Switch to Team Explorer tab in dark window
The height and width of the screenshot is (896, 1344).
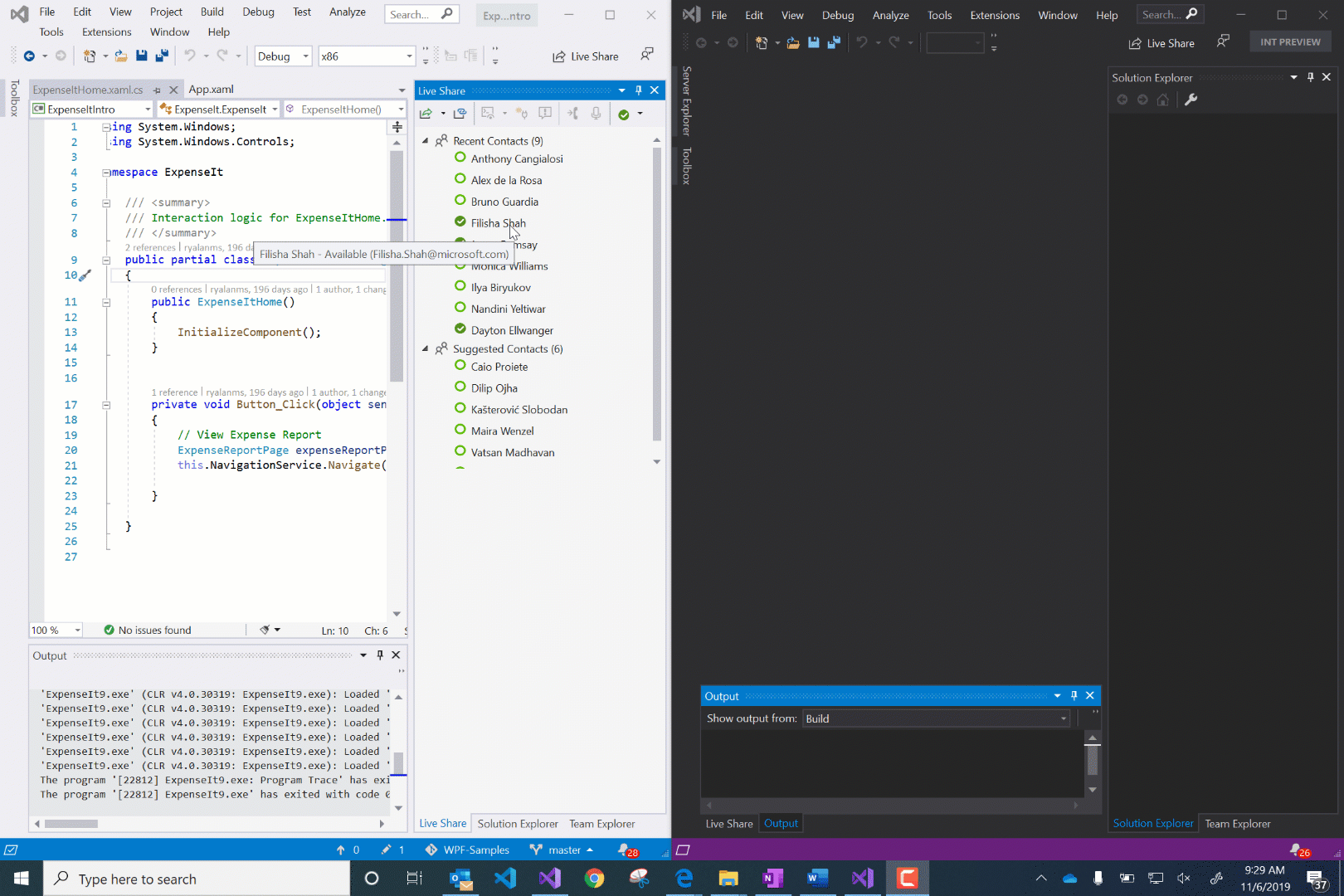coord(1237,824)
